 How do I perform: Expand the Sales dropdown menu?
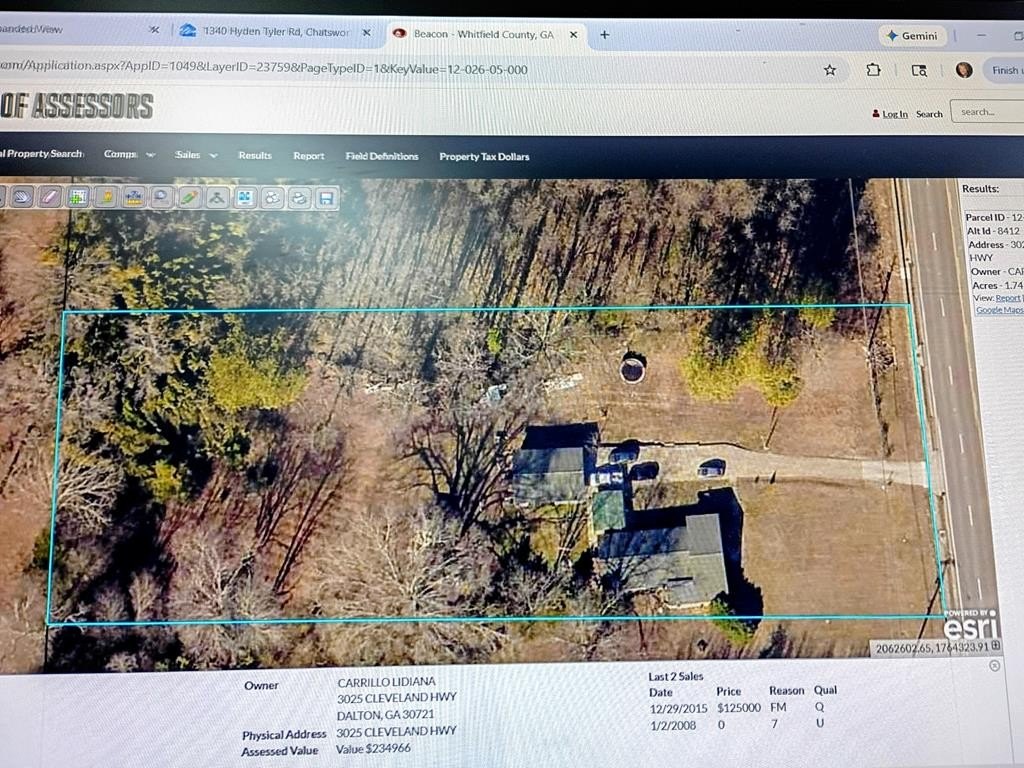[196, 155]
